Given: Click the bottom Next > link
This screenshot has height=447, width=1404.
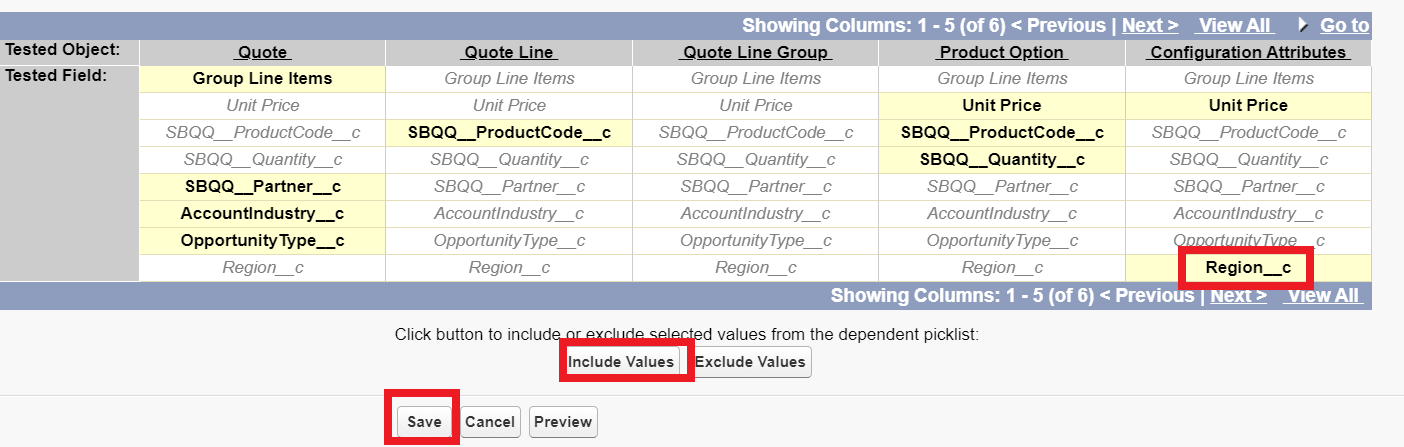Looking at the screenshot, I should pos(1238,295).
